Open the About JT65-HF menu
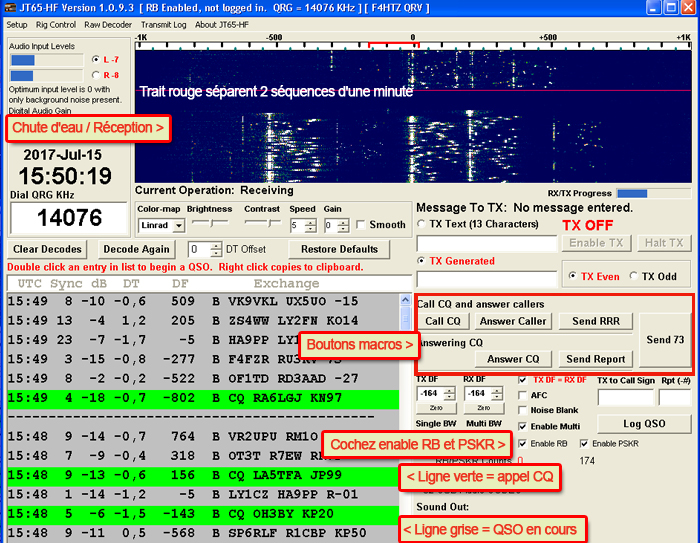Viewport: 700px width, 543px height. (221, 25)
